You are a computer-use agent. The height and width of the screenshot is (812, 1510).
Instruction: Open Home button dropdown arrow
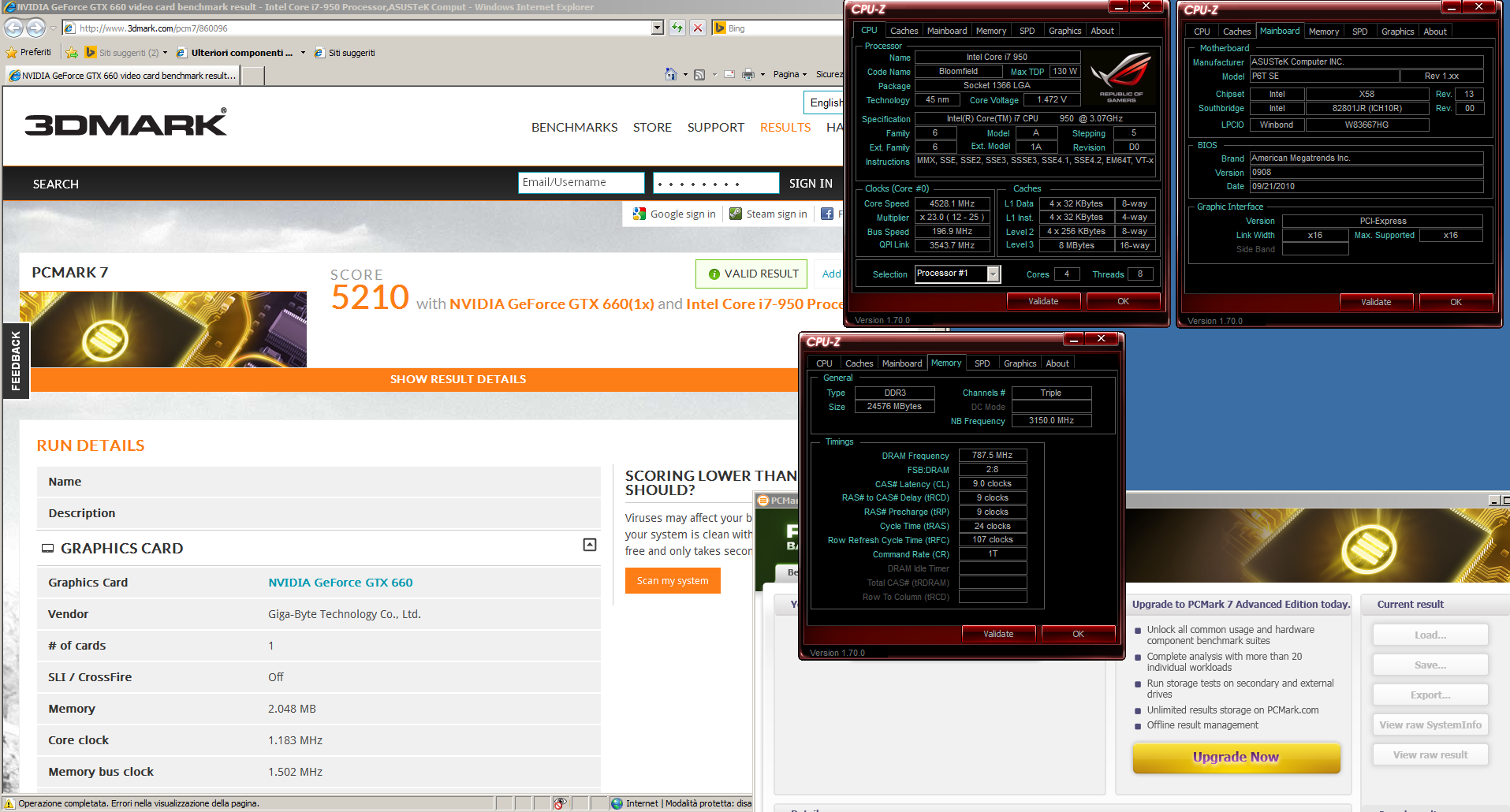pos(685,75)
